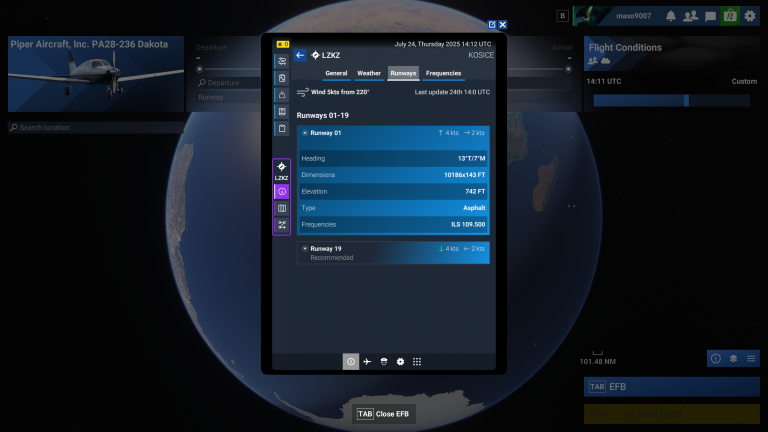
Task: Switch to the Weather tab
Action: pos(369,73)
